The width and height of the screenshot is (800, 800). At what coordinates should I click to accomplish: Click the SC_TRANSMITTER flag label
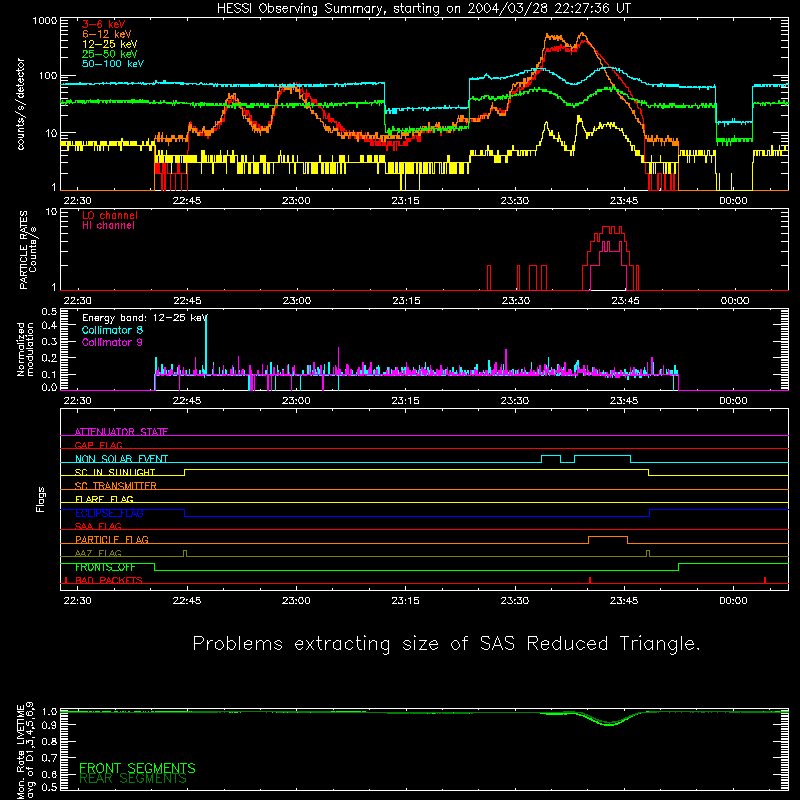pyautogui.click(x=116, y=485)
